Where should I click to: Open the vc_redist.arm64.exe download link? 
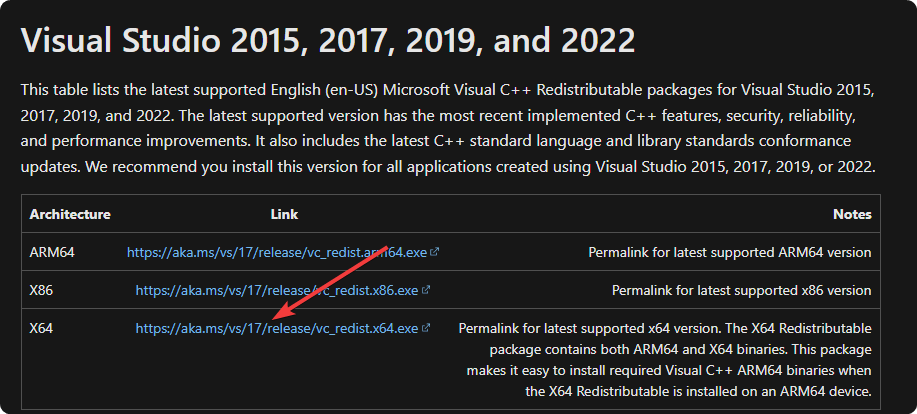[278, 253]
